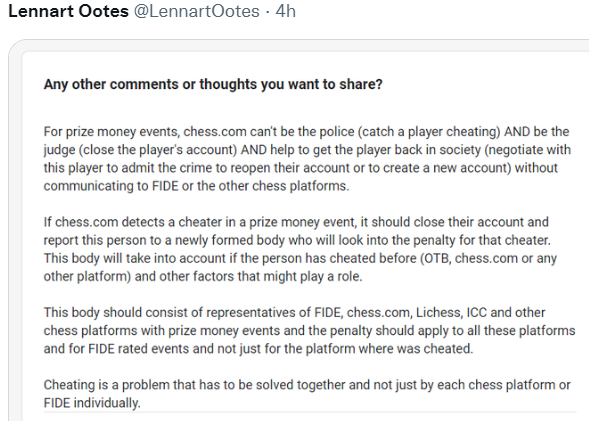Viewport: 589px width, 421px height.
Task: Click the phrase '(OTB, chess.com or any'
Action: 488,258
